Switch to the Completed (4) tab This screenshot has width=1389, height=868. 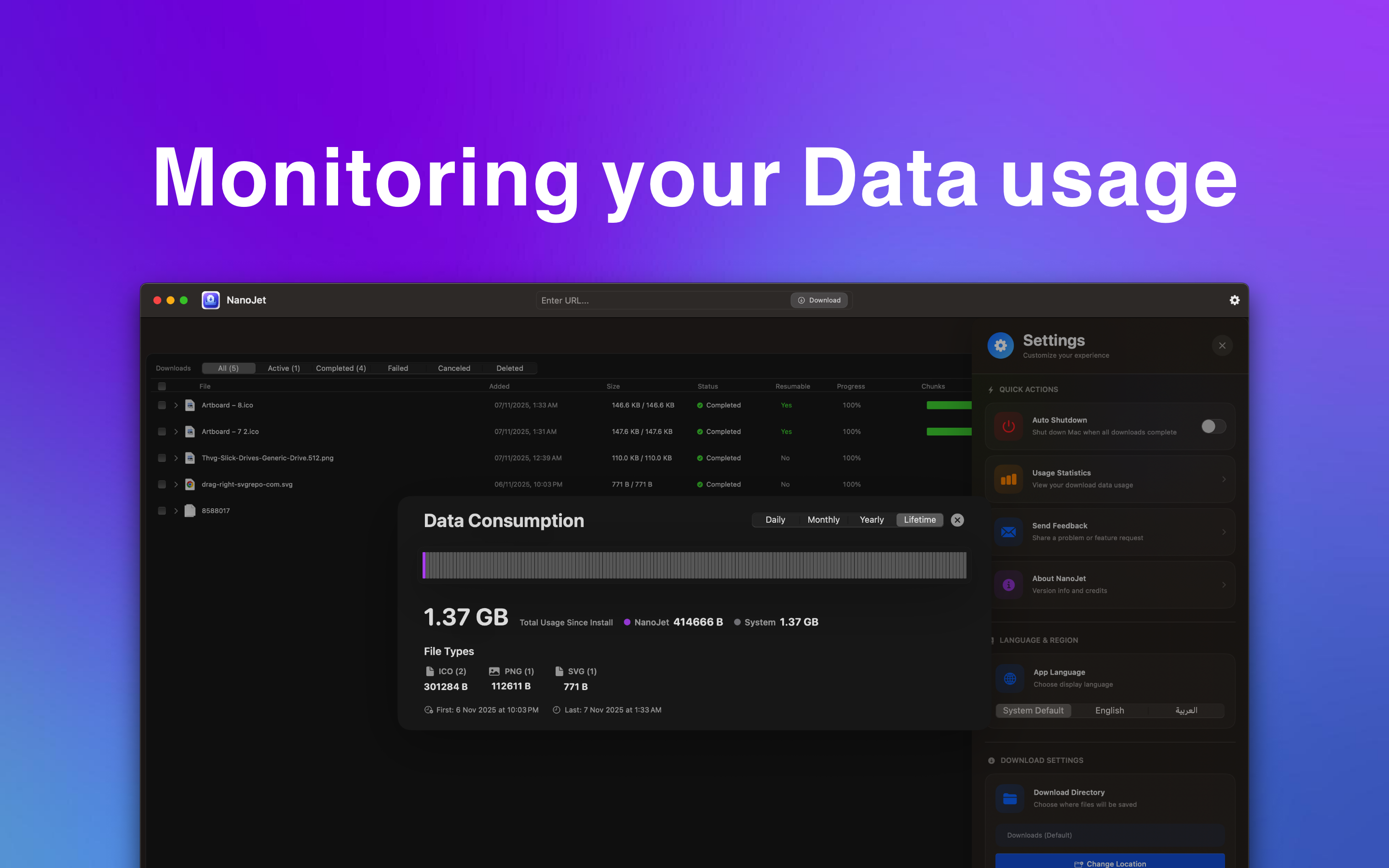point(341,368)
